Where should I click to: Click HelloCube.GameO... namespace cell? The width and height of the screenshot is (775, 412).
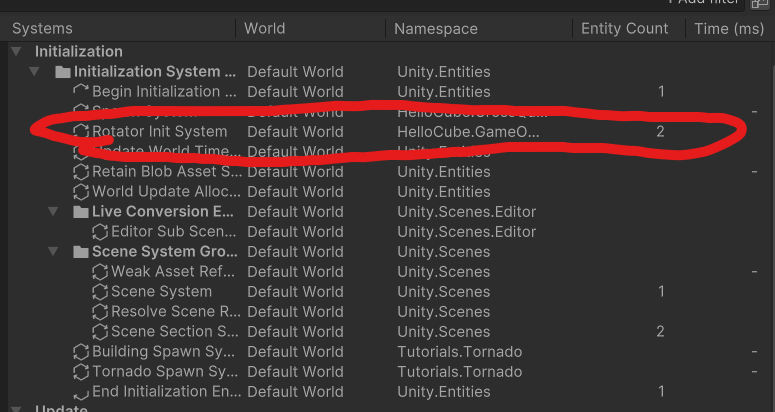[468, 132]
